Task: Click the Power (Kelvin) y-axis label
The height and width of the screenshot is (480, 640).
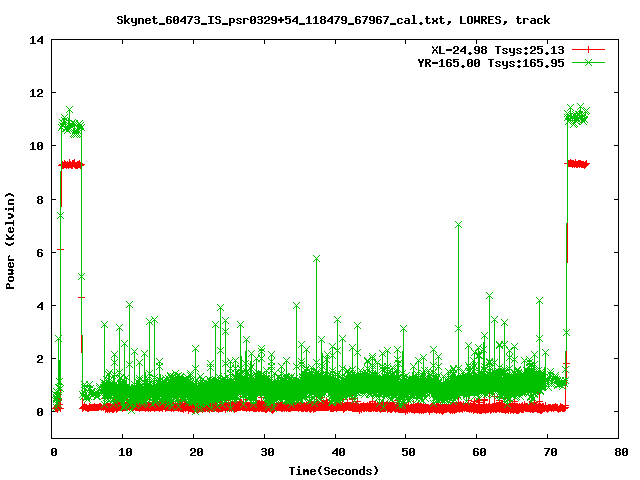Action: [10, 241]
